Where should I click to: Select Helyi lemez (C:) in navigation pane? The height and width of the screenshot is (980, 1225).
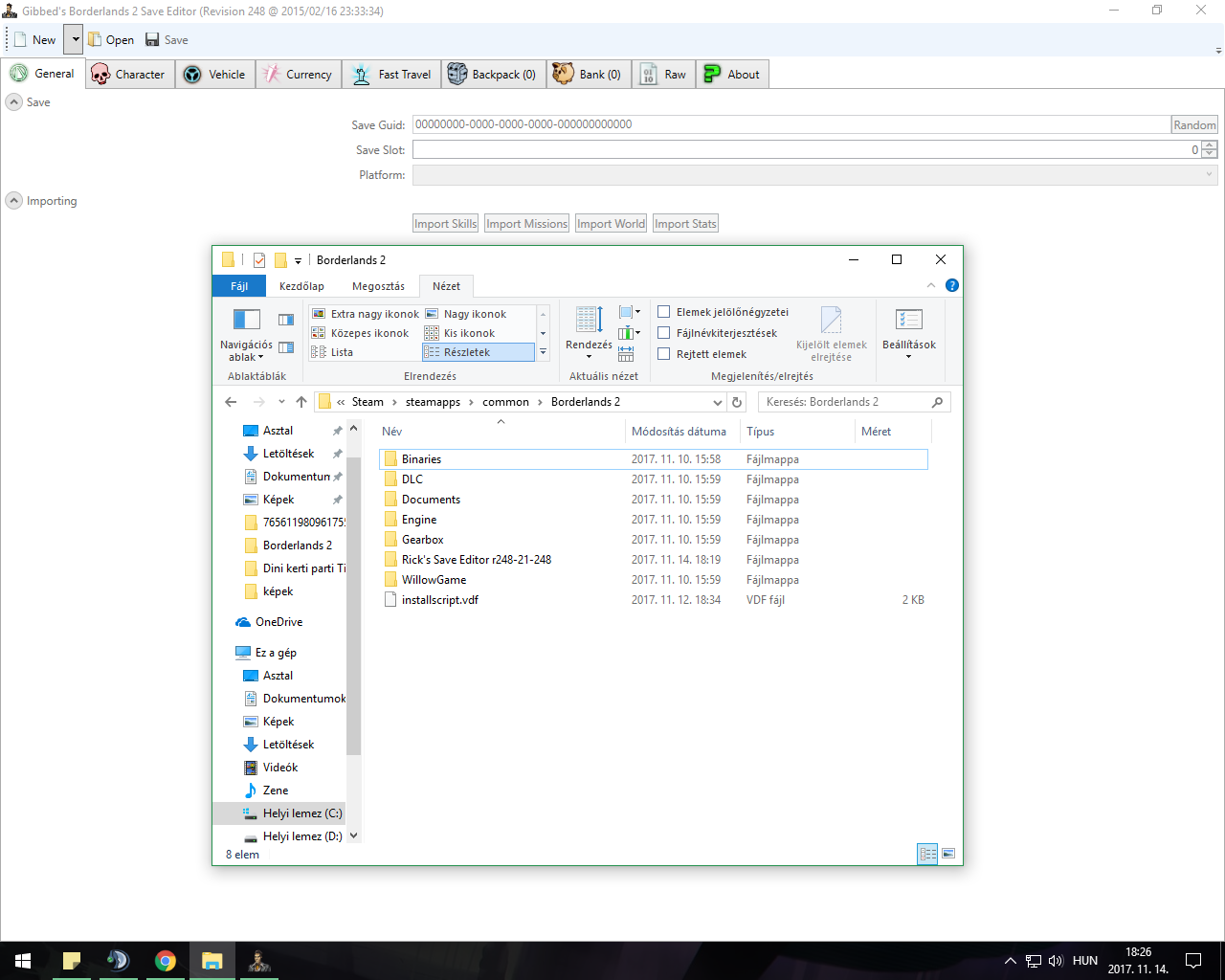[279, 813]
